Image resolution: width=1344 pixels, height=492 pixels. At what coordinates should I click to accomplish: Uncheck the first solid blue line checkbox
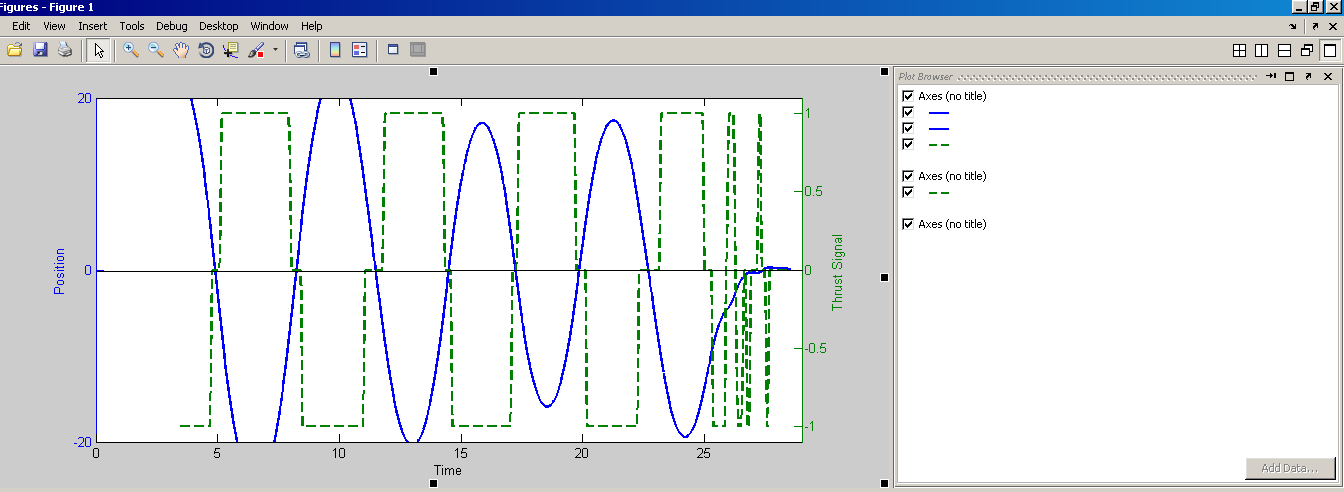908,112
